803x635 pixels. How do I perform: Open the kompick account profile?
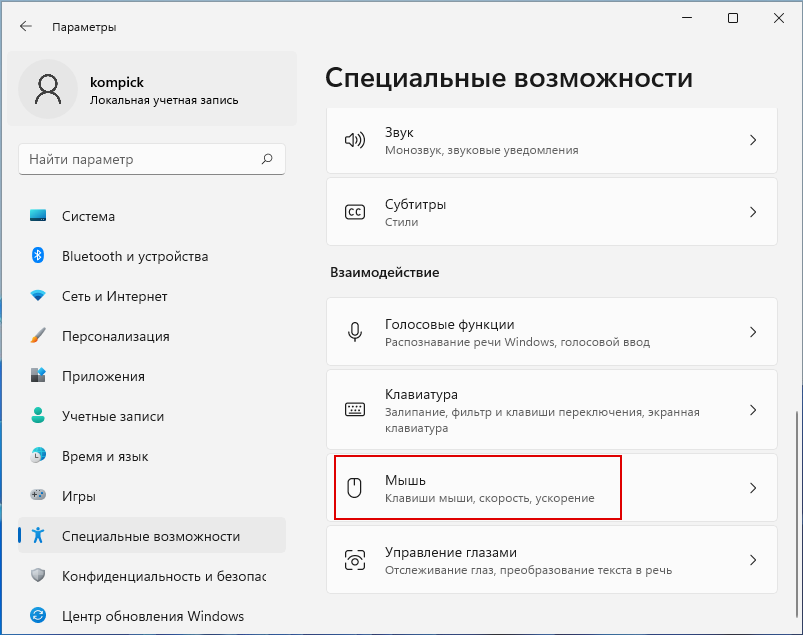(152, 89)
